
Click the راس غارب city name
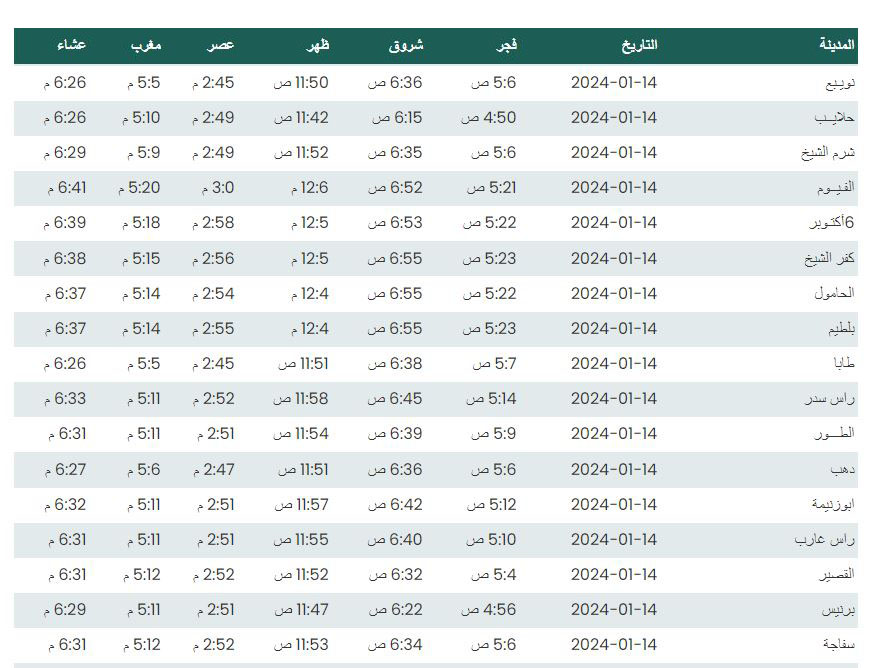tap(824, 540)
